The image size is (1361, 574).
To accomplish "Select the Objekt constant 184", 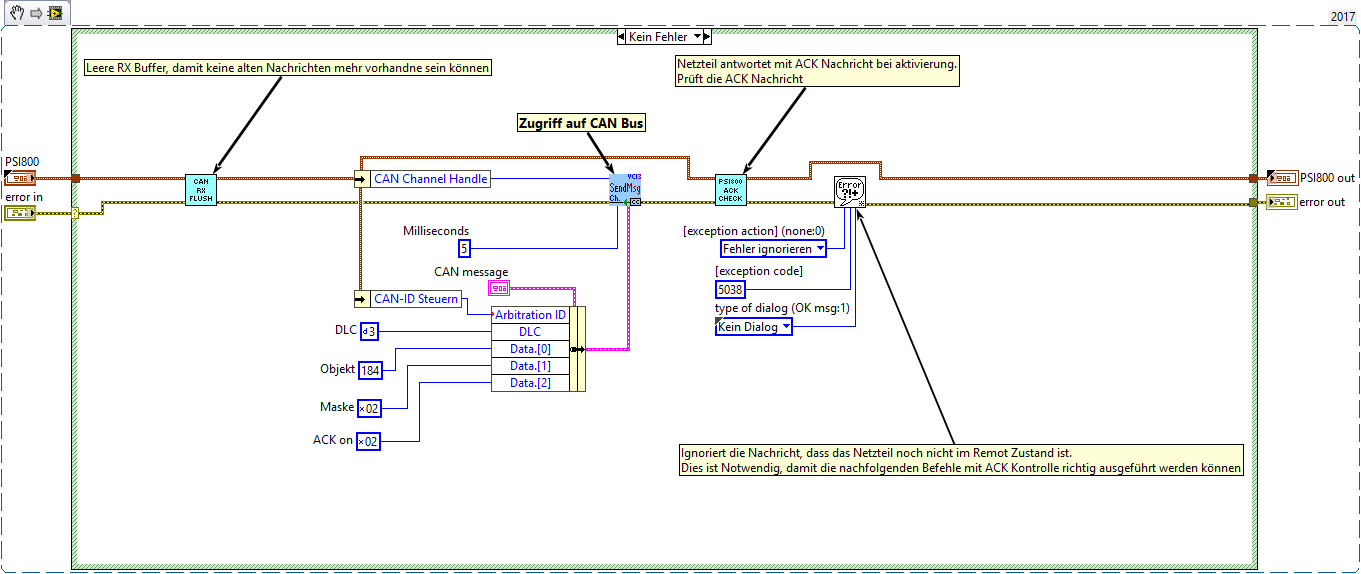I will [x=370, y=370].
